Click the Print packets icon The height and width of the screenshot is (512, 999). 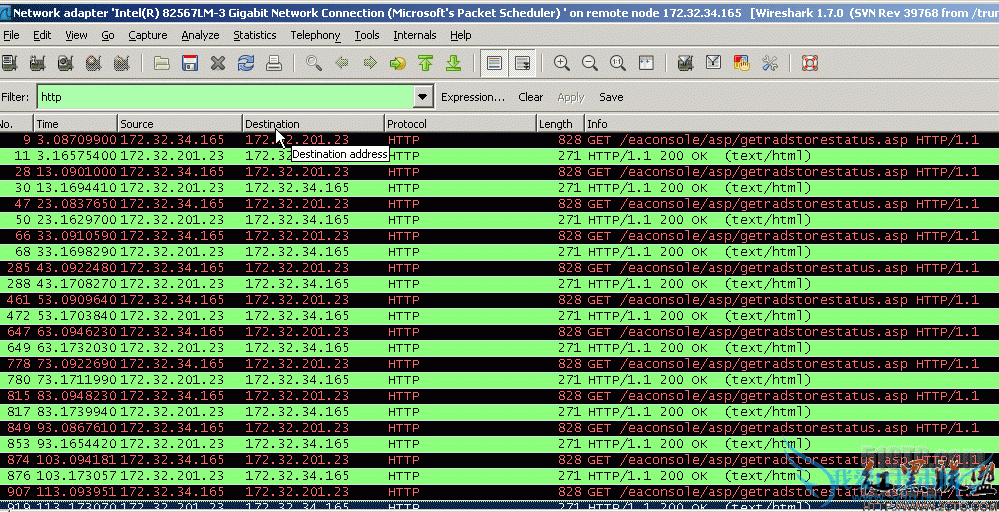[273, 63]
